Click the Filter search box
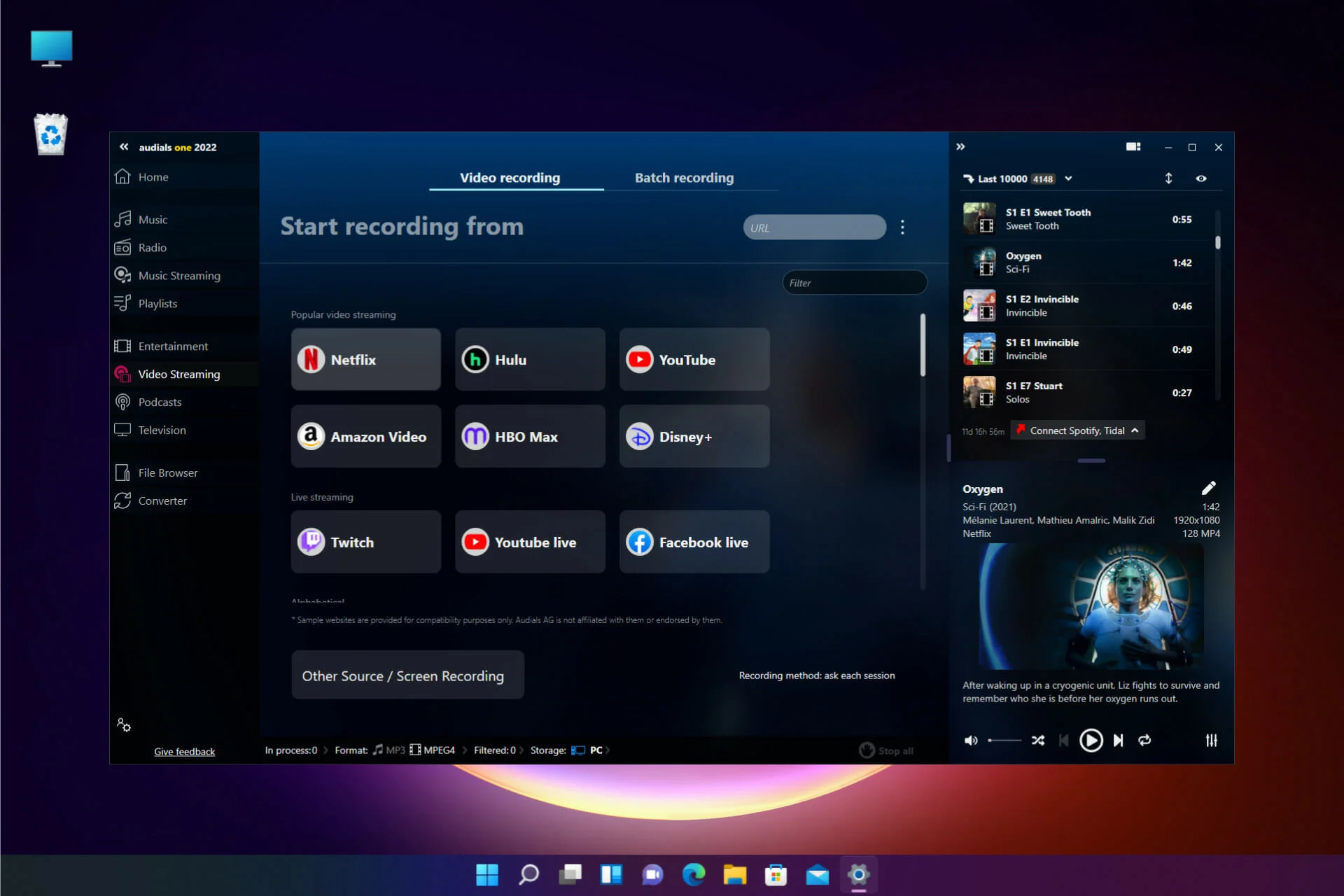Viewport: 1344px width, 896px height. (855, 283)
